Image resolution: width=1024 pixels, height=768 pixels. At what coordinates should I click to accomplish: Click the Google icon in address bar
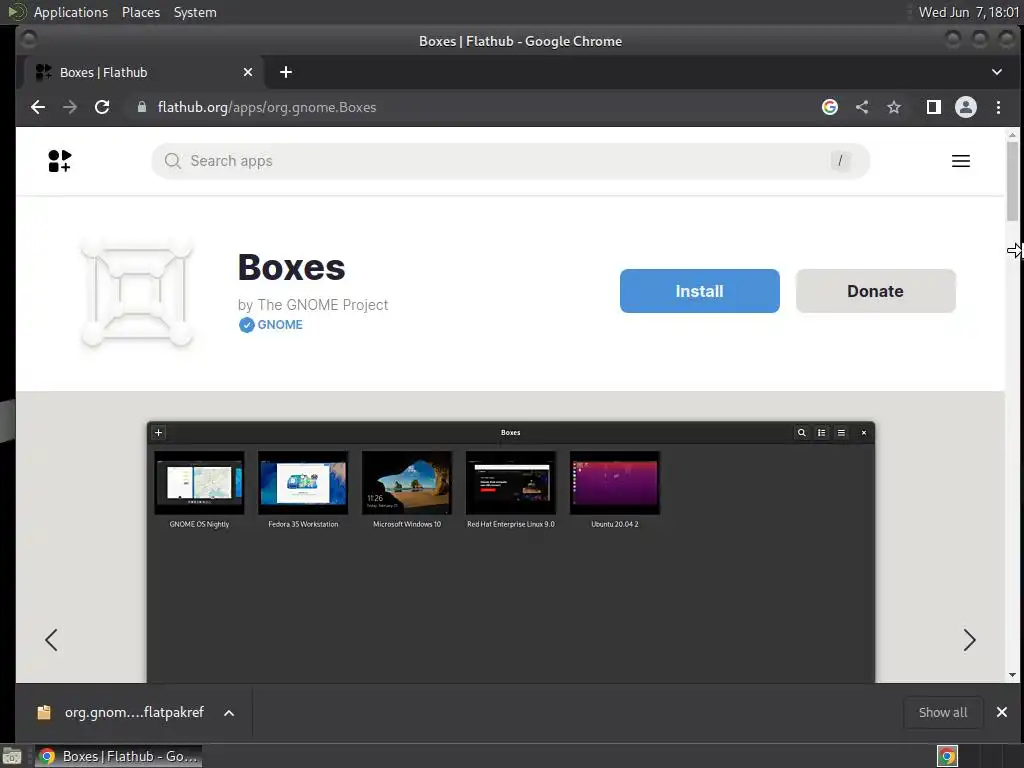[x=829, y=107]
